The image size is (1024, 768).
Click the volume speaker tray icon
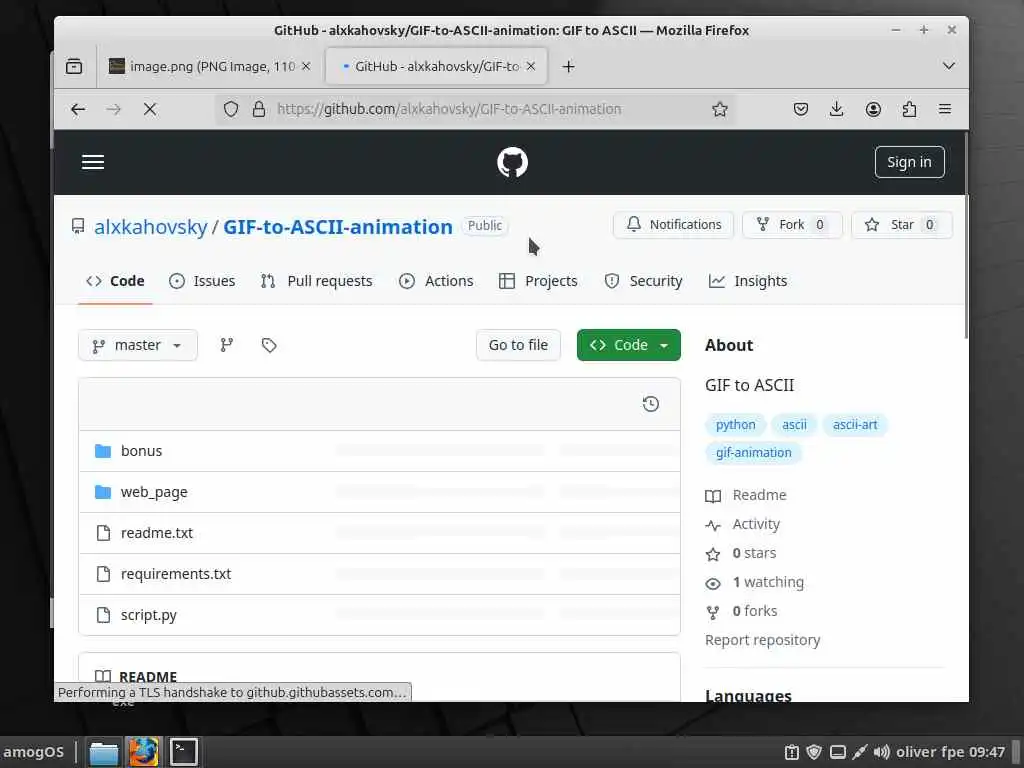[881, 752]
